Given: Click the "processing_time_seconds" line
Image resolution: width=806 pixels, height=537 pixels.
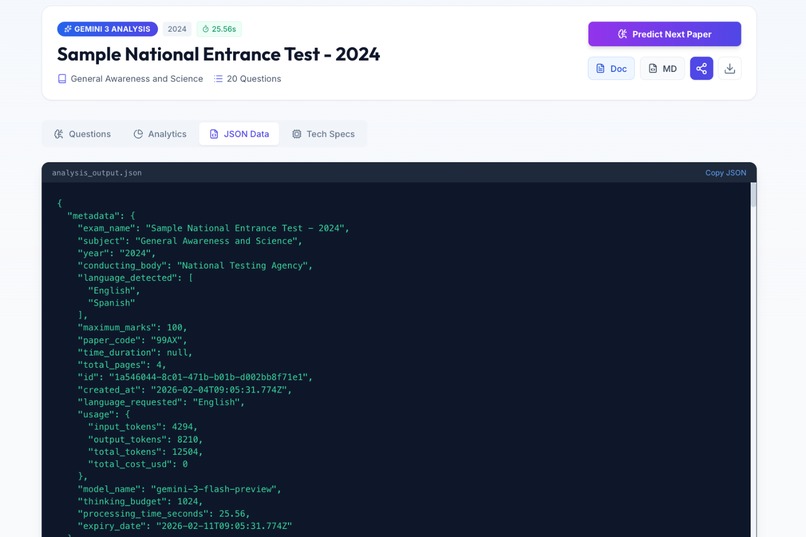Looking at the screenshot, I should pos(163,514).
